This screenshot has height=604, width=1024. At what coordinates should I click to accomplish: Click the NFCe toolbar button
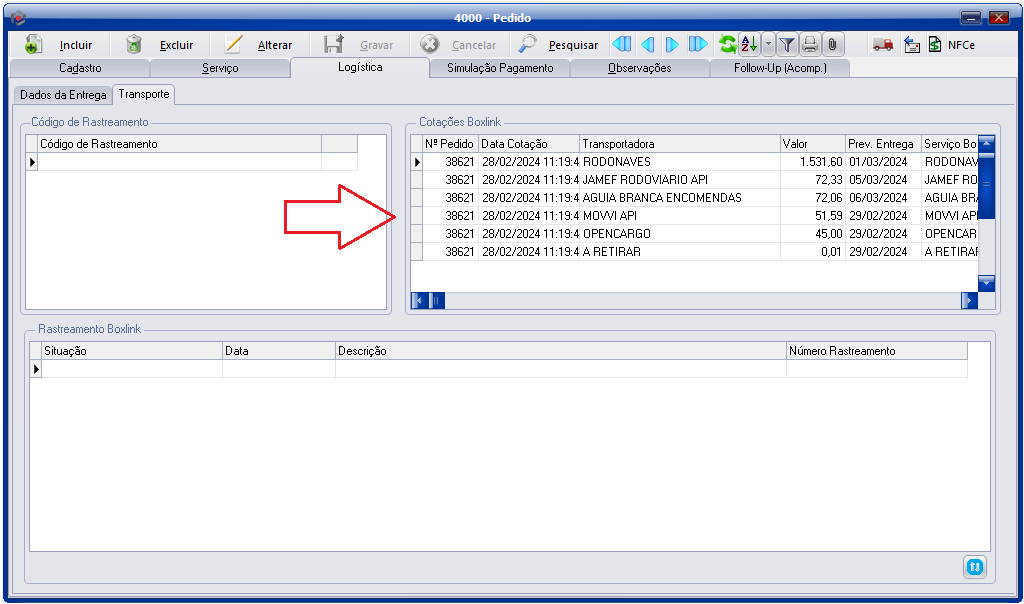[x=950, y=45]
